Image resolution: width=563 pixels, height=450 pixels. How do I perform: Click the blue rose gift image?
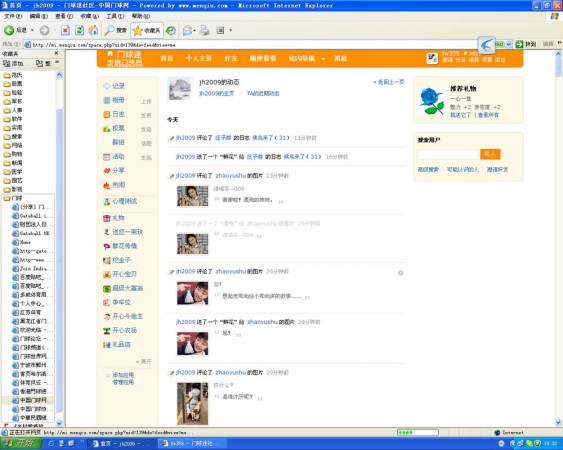[431, 101]
